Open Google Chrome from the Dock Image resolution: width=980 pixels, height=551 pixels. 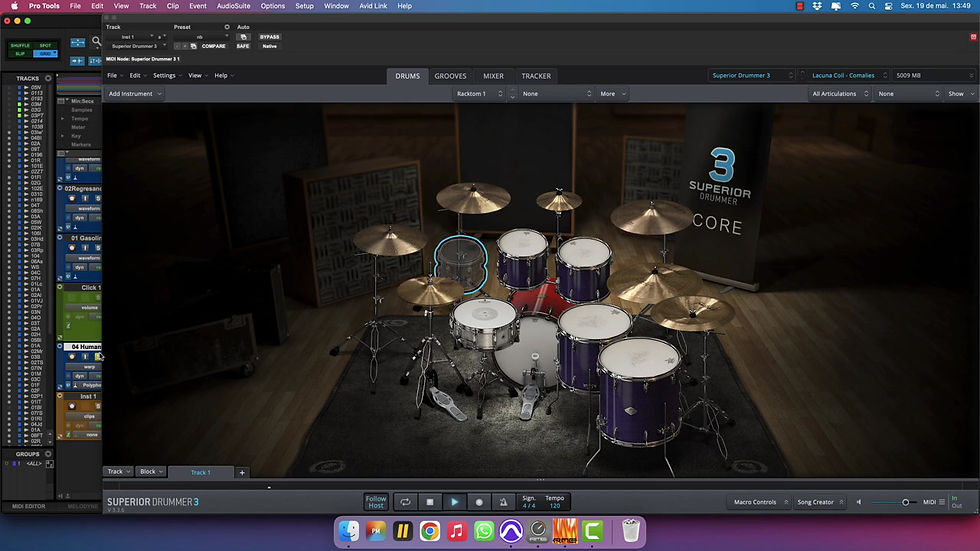tap(429, 532)
